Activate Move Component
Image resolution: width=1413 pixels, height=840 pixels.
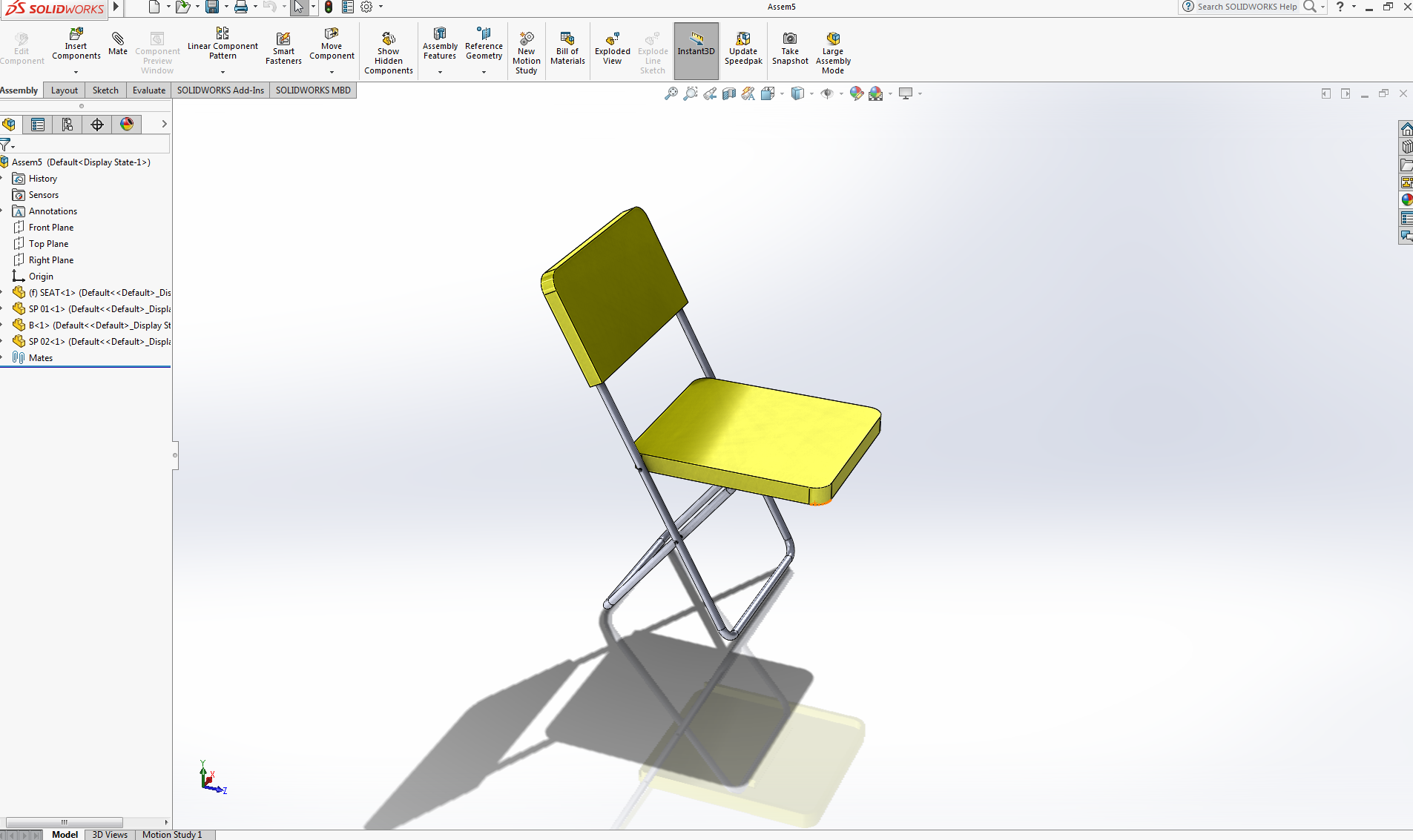[x=332, y=44]
